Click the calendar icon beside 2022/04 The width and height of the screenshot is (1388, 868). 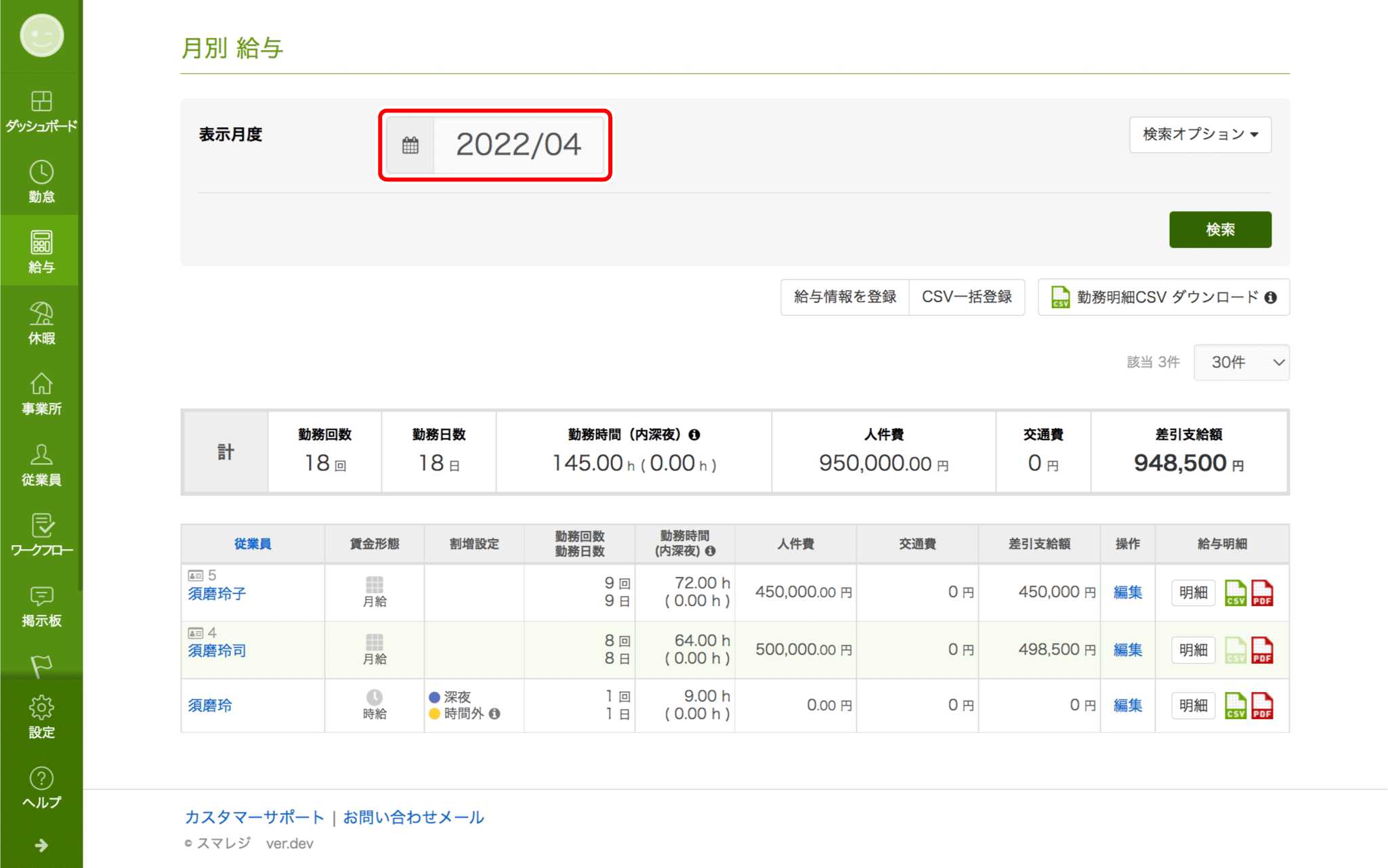[410, 145]
